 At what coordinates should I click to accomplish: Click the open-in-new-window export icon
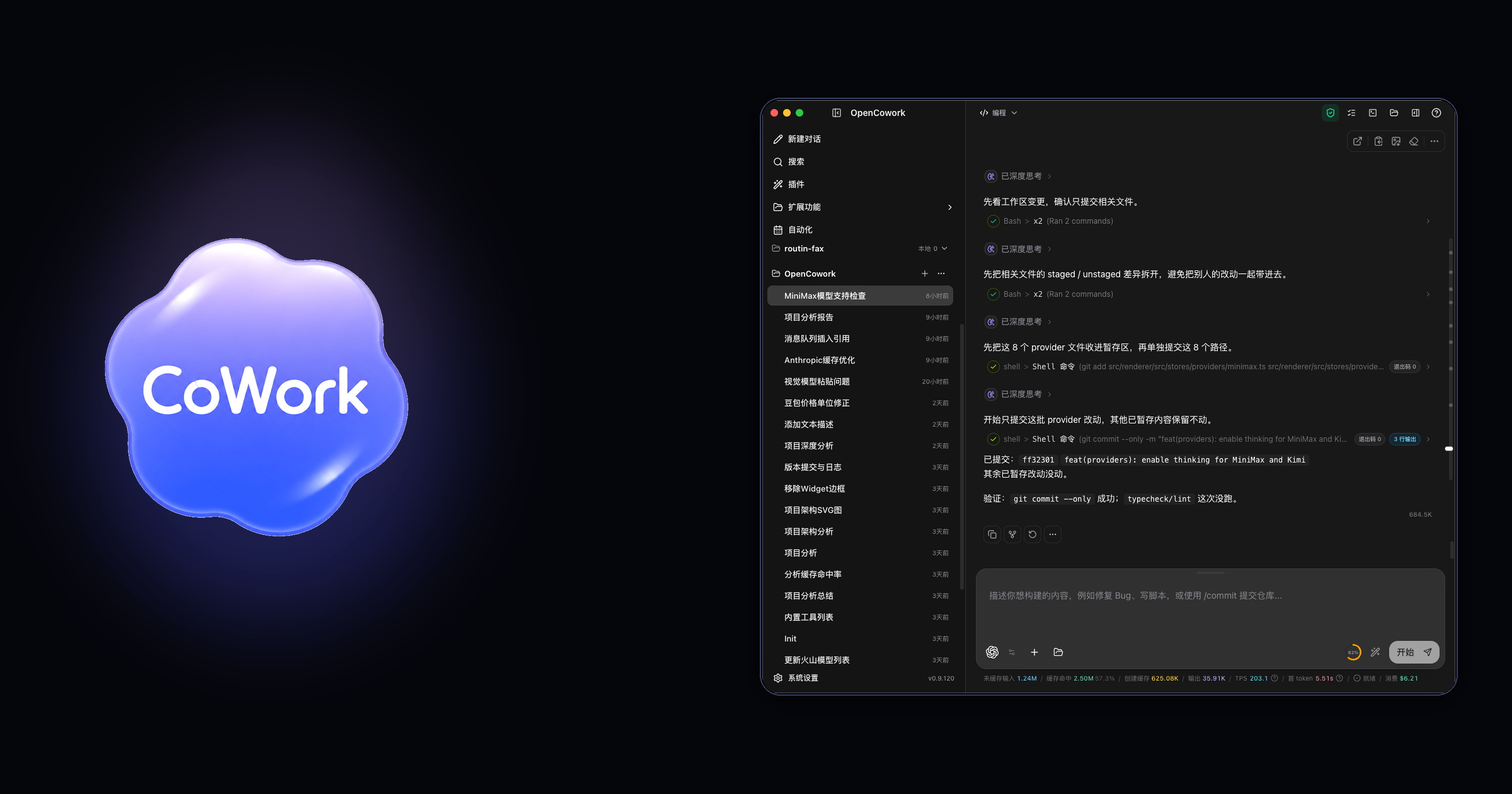(1358, 141)
